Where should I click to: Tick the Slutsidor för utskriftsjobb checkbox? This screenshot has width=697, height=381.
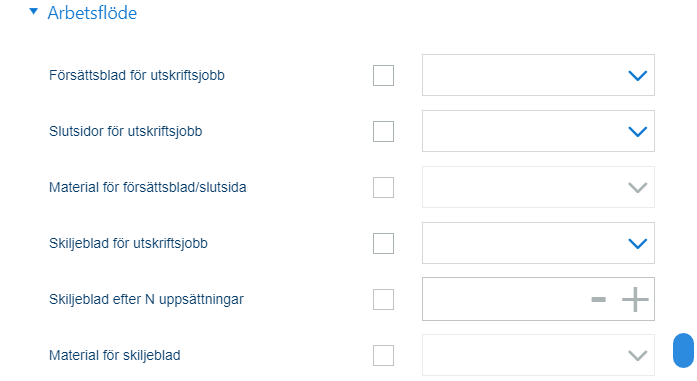coord(383,132)
